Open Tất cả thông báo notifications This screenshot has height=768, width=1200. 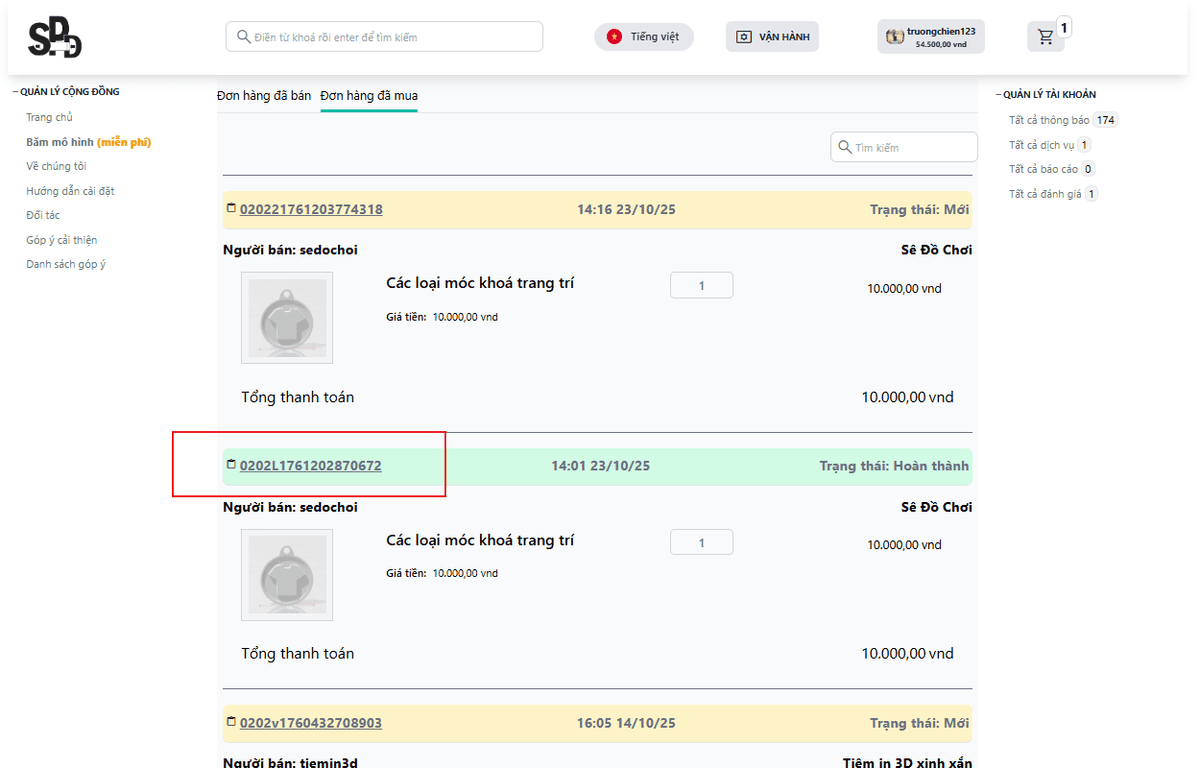[1049, 120]
